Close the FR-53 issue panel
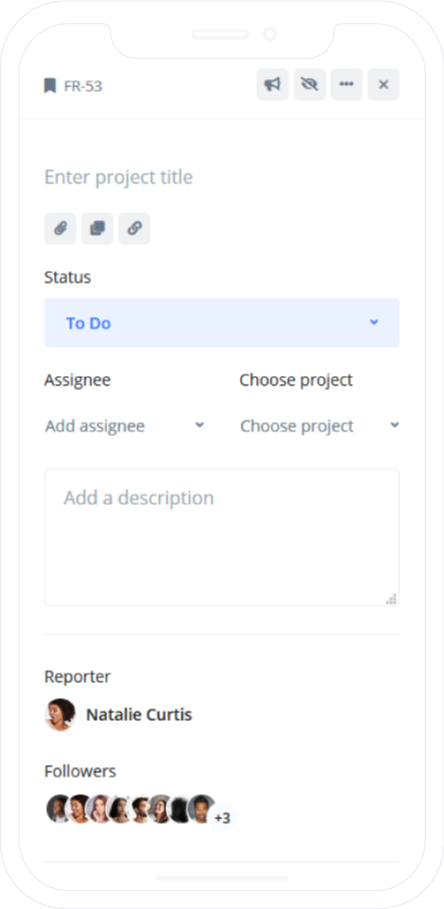The height and width of the screenshot is (909, 444). pos(384,85)
